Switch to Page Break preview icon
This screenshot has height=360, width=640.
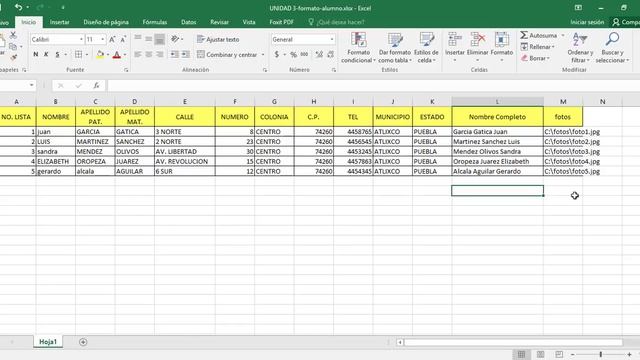[559, 354]
